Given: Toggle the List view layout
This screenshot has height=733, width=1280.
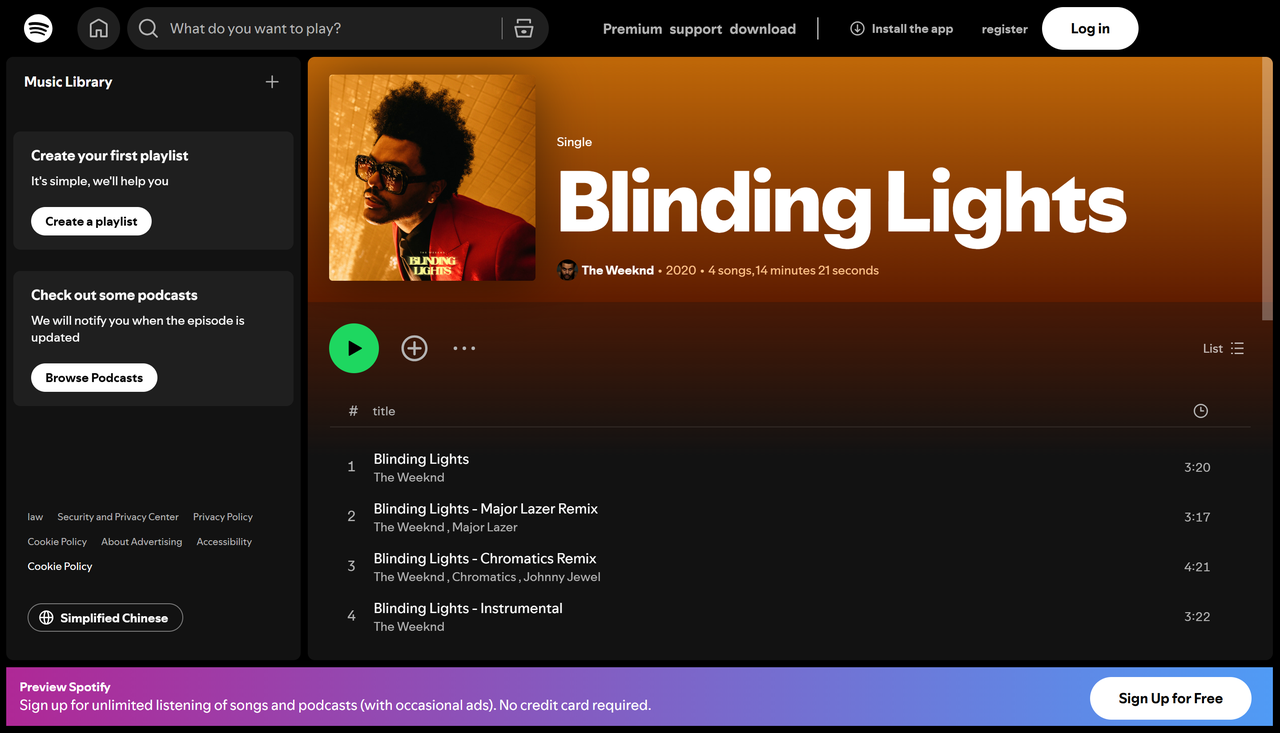Looking at the screenshot, I should [x=1238, y=348].
